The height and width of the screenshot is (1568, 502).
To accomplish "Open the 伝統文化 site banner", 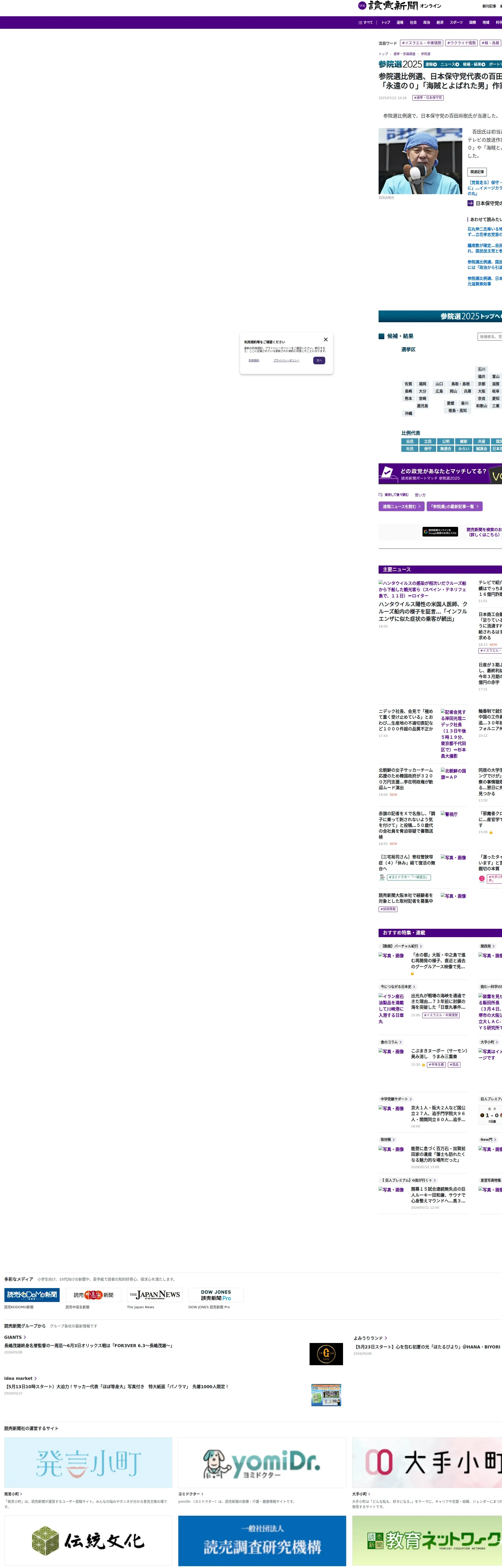I will point(88,1541).
